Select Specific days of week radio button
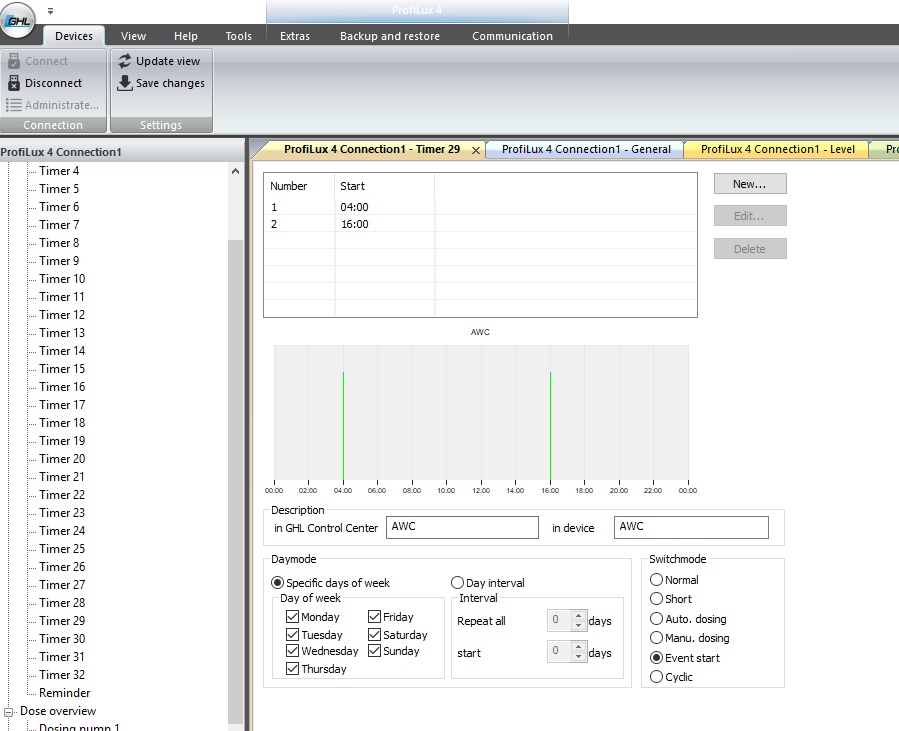Image resolution: width=899 pixels, height=731 pixels. coord(277,583)
